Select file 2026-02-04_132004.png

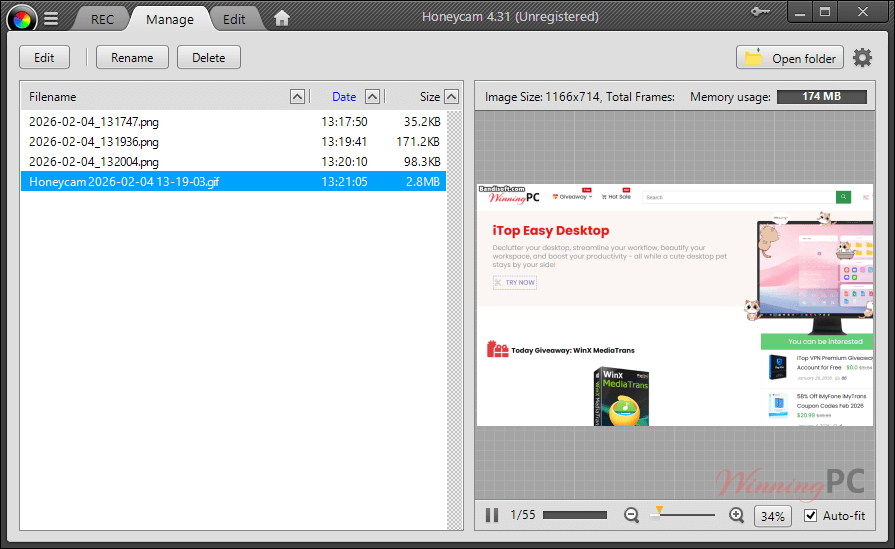pyautogui.click(x=233, y=162)
